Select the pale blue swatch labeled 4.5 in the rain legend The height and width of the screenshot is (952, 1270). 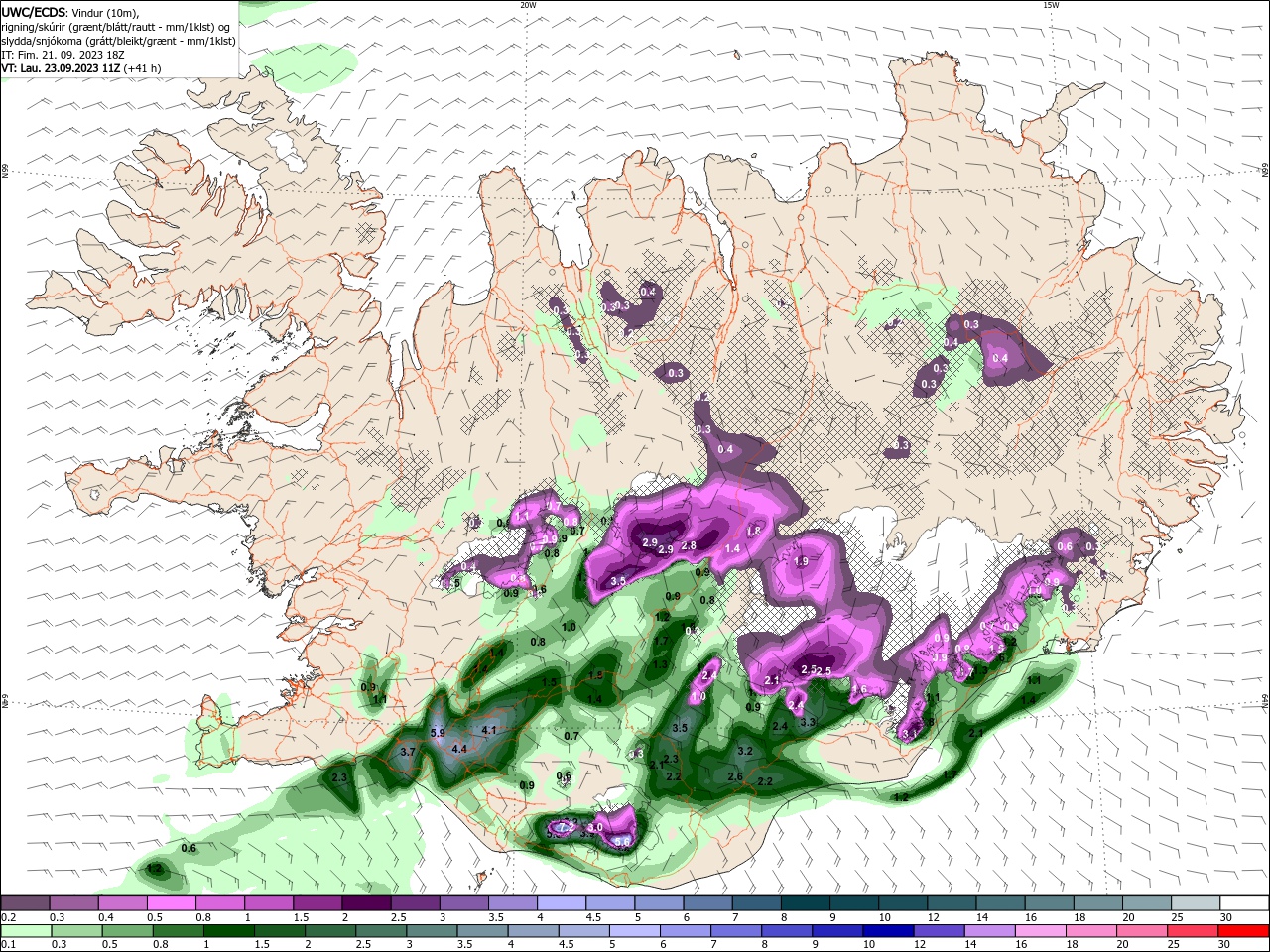(585, 931)
